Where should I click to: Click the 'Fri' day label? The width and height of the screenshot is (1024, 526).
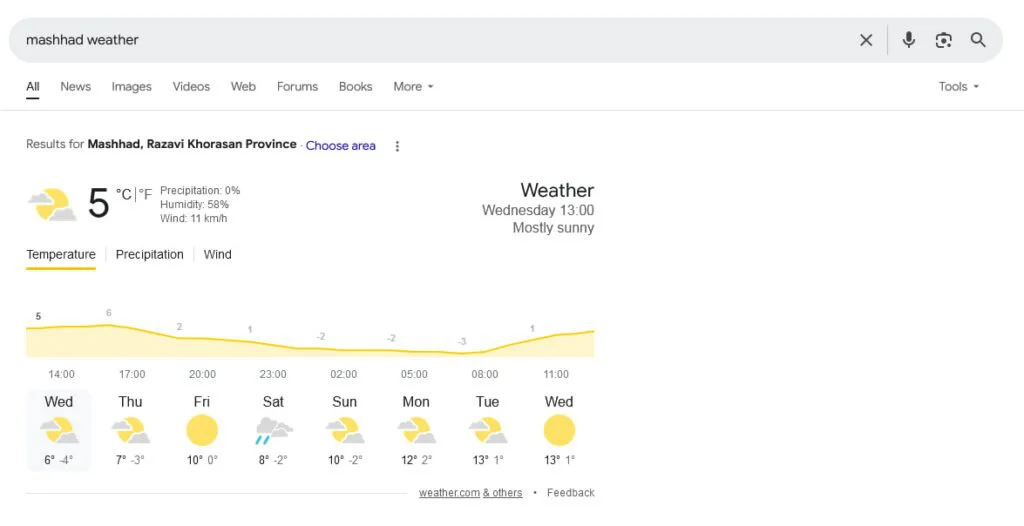coord(202,402)
